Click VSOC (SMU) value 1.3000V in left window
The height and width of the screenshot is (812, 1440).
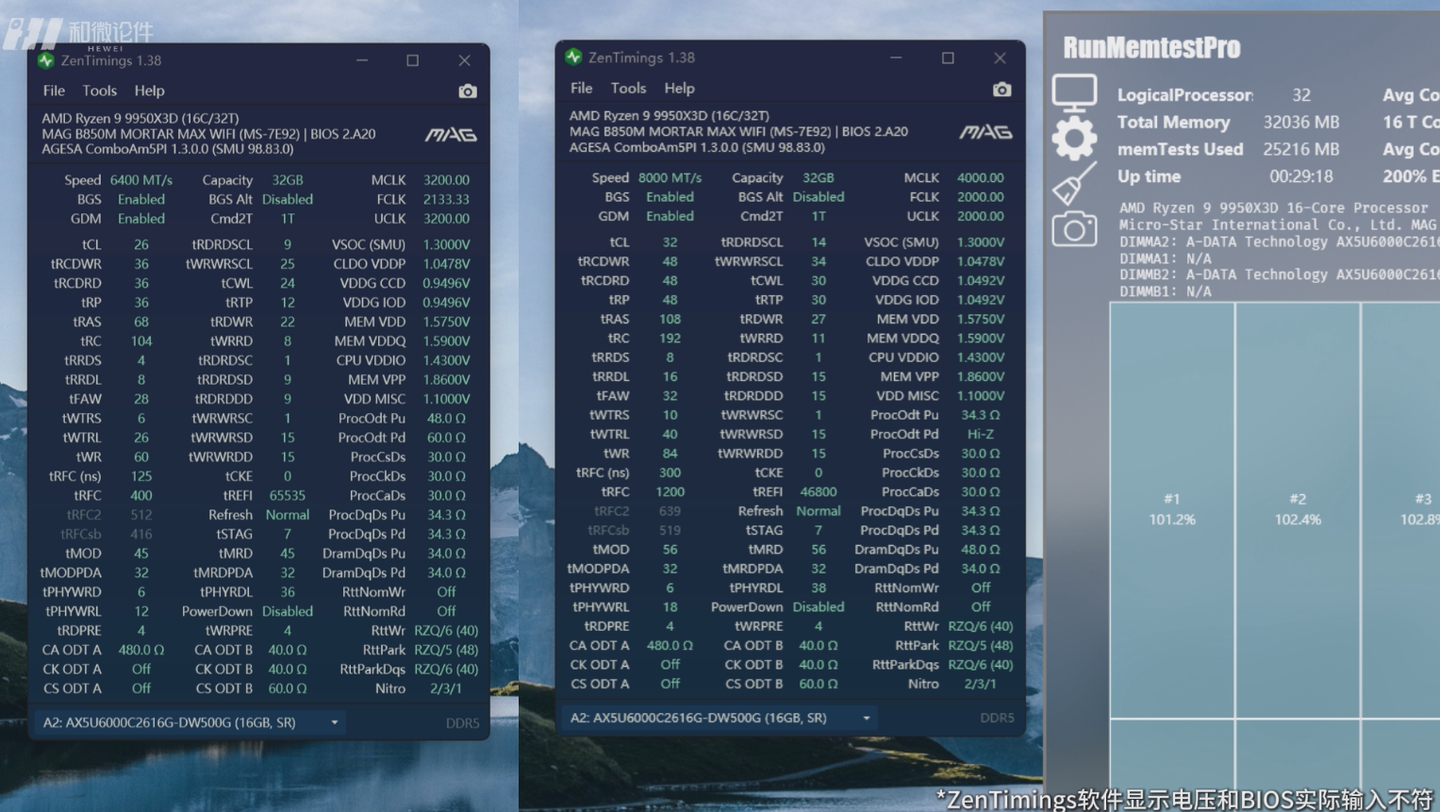(x=446, y=245)
